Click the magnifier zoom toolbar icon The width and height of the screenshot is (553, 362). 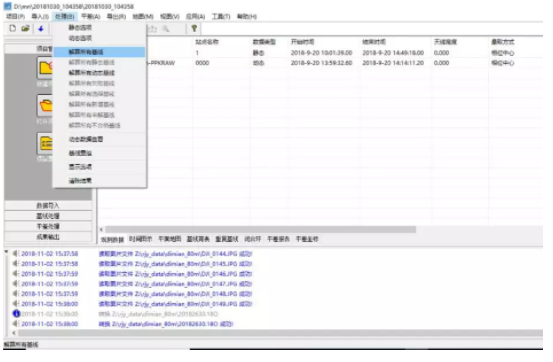pyautogui.click(x=165, y=29)
